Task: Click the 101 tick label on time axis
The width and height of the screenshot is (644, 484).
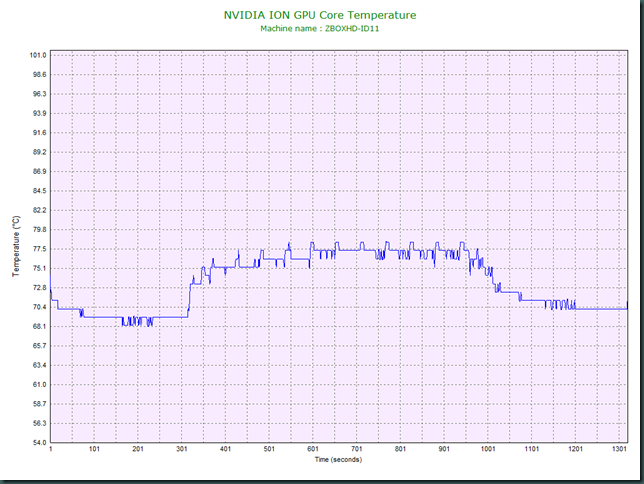Action: coord(94,449)
